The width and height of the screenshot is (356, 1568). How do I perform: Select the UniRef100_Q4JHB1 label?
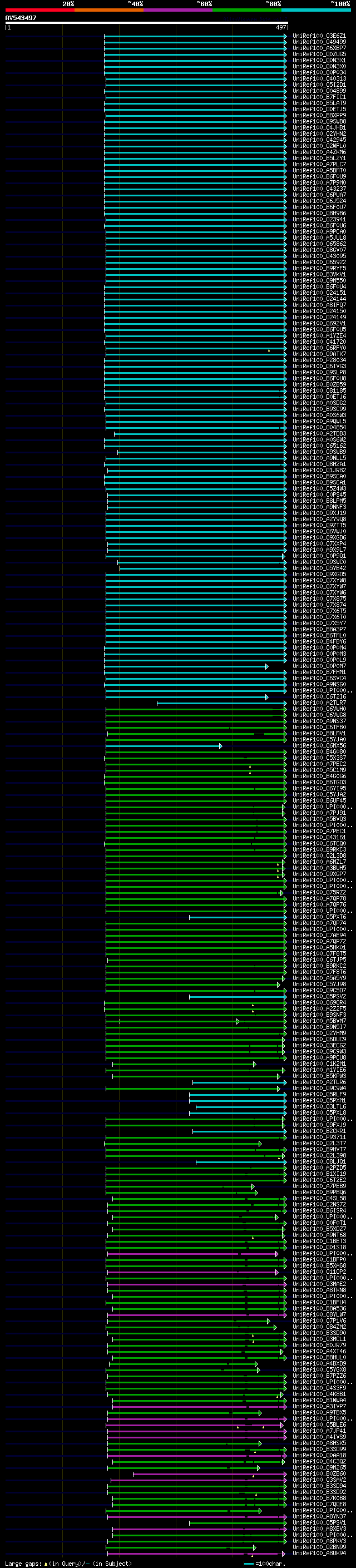click(319, 128)
